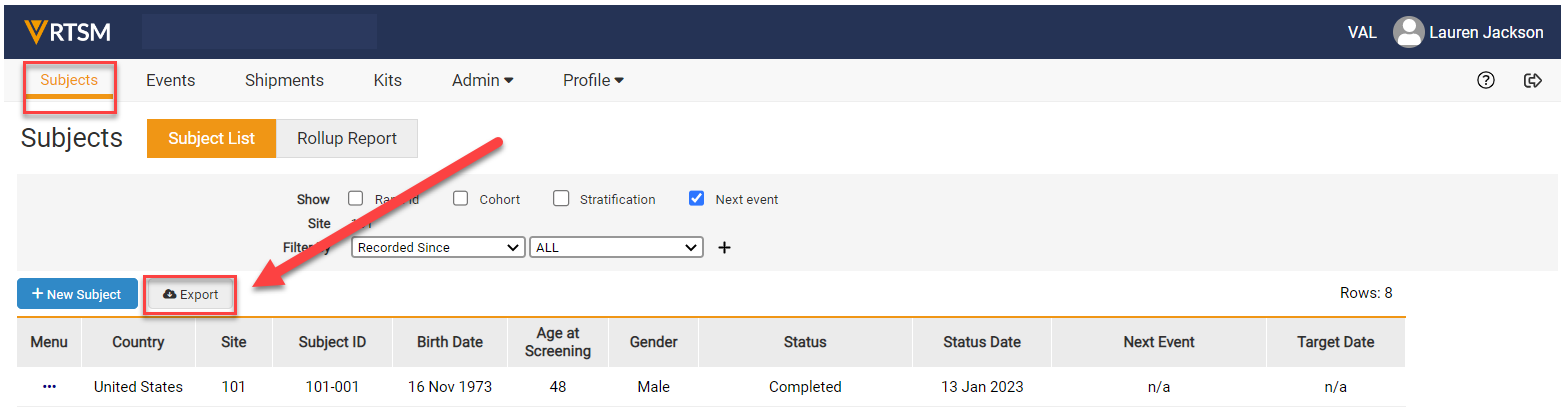Click the Export cloud download icon
1561x411 pixels.
(x=169, y=295)
